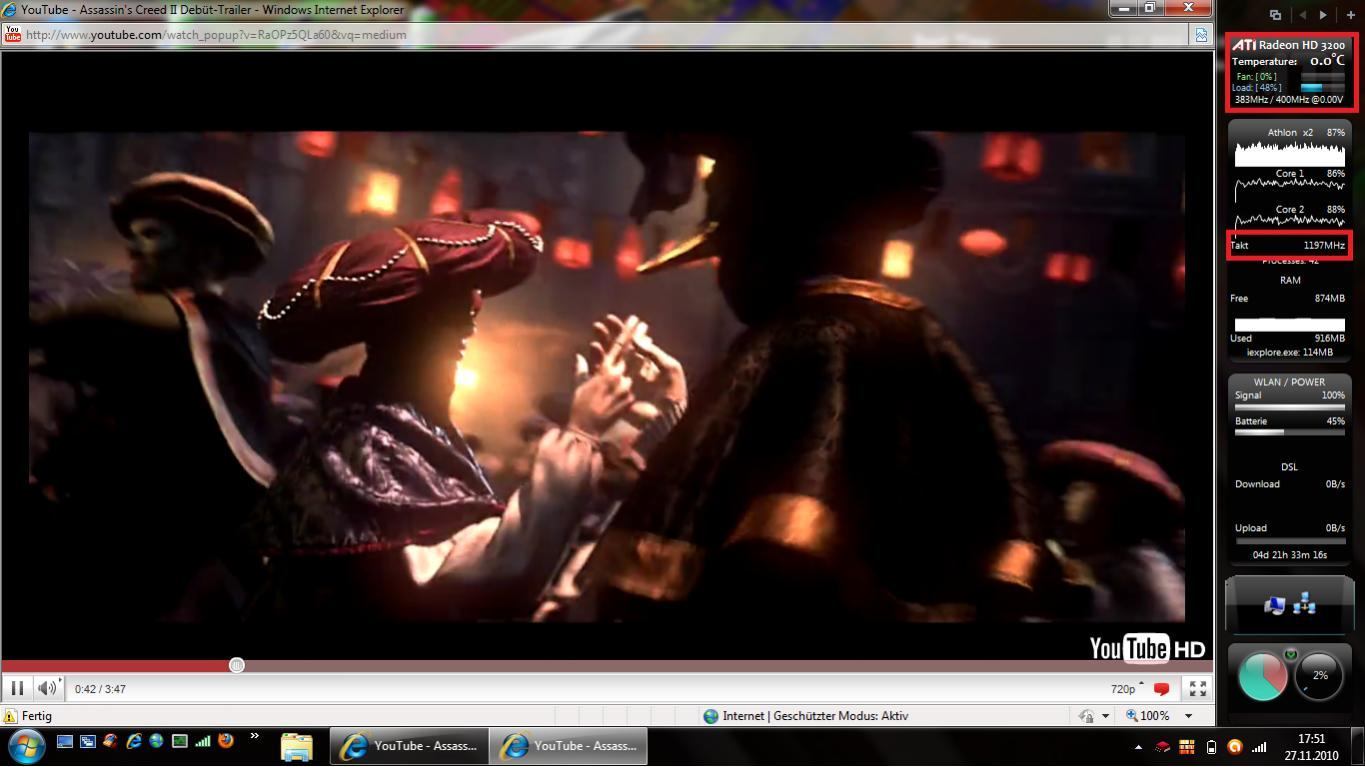Launch the globe icon in quick launch
Viewport: 1365px width, 767px height.
156,741
